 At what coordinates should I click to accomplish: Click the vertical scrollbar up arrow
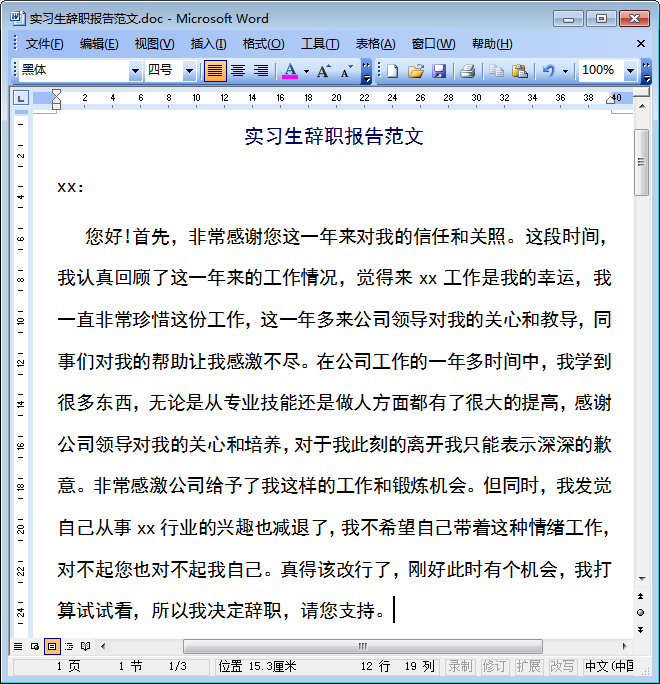[x=642, y=106]
